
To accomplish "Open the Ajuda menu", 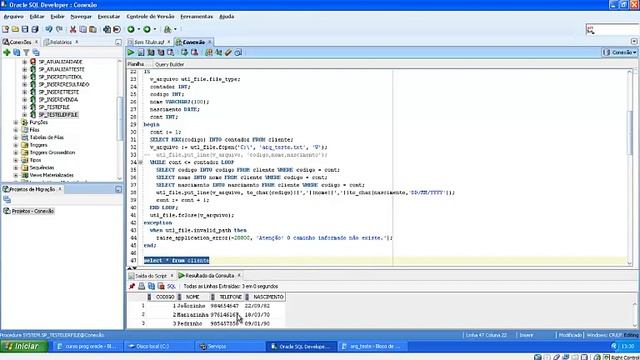I will (227, 17).
